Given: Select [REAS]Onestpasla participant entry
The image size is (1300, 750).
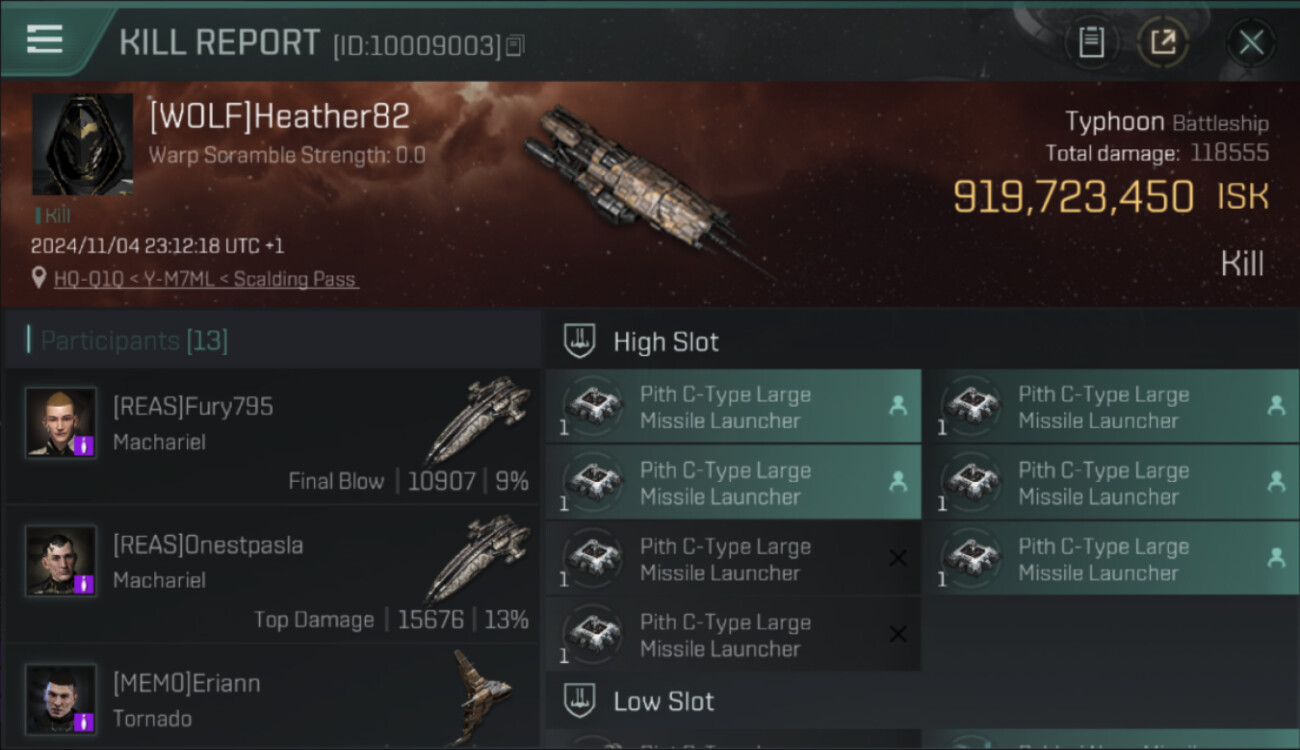Looking at the screenshot, I should [x=273, y=575].
